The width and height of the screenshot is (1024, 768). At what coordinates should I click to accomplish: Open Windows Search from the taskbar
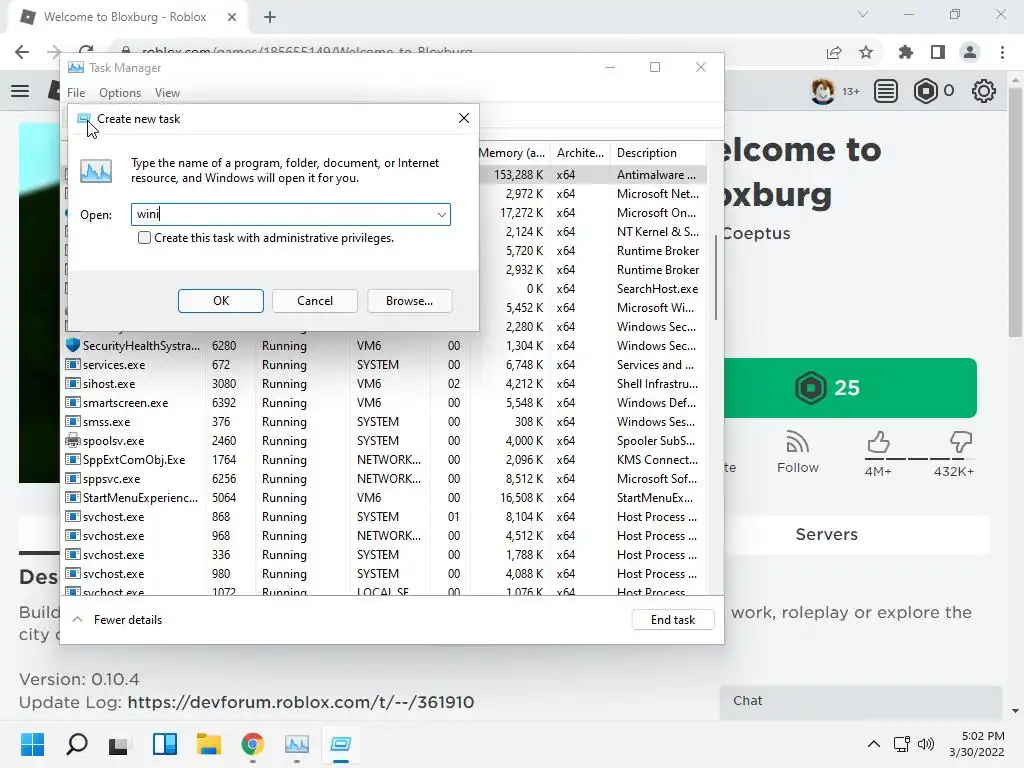77,744
